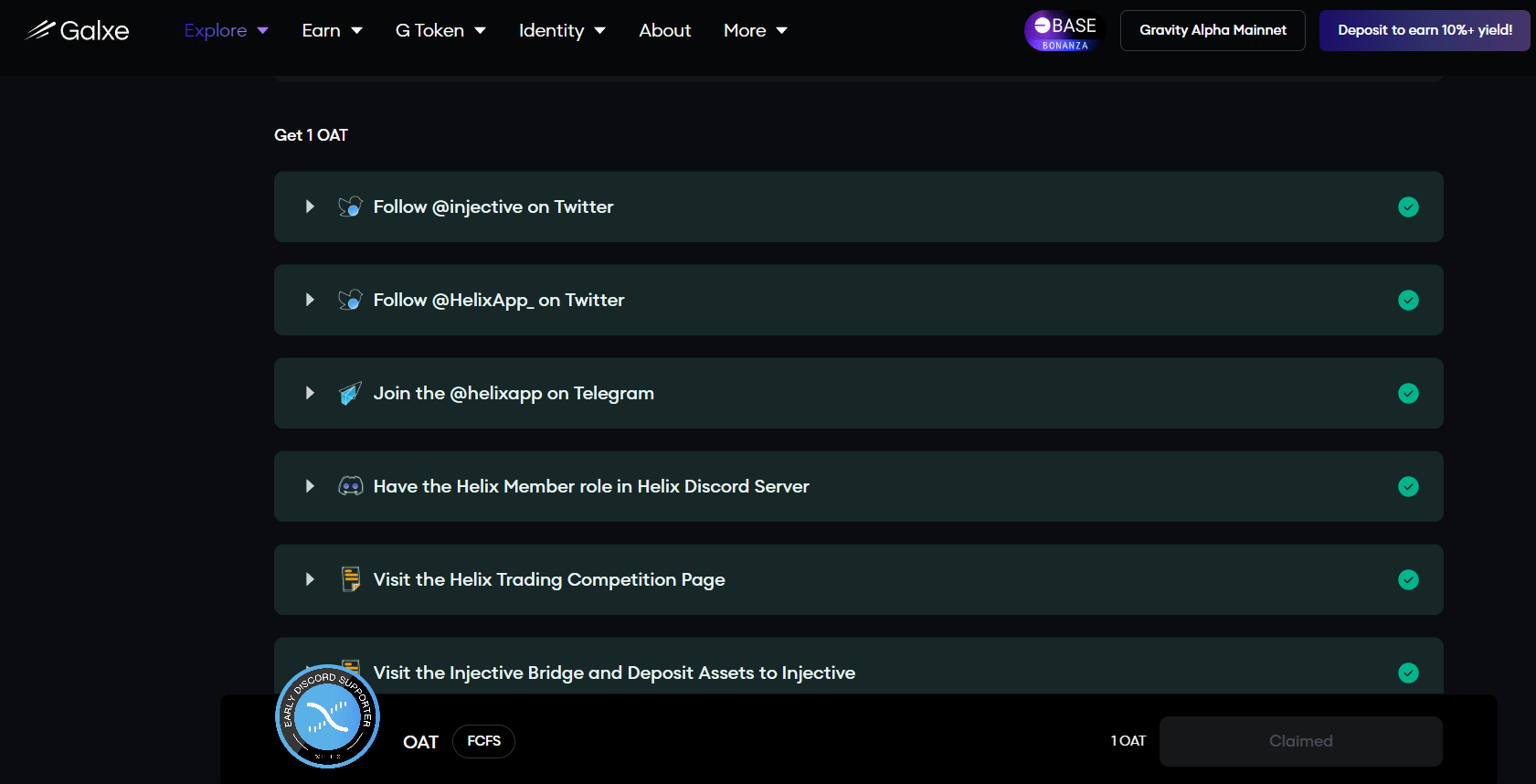1536x784 pixels.
Task: Click green checkmark on Follow @HelixApp_ row
Action: [x=1408, y=300]
